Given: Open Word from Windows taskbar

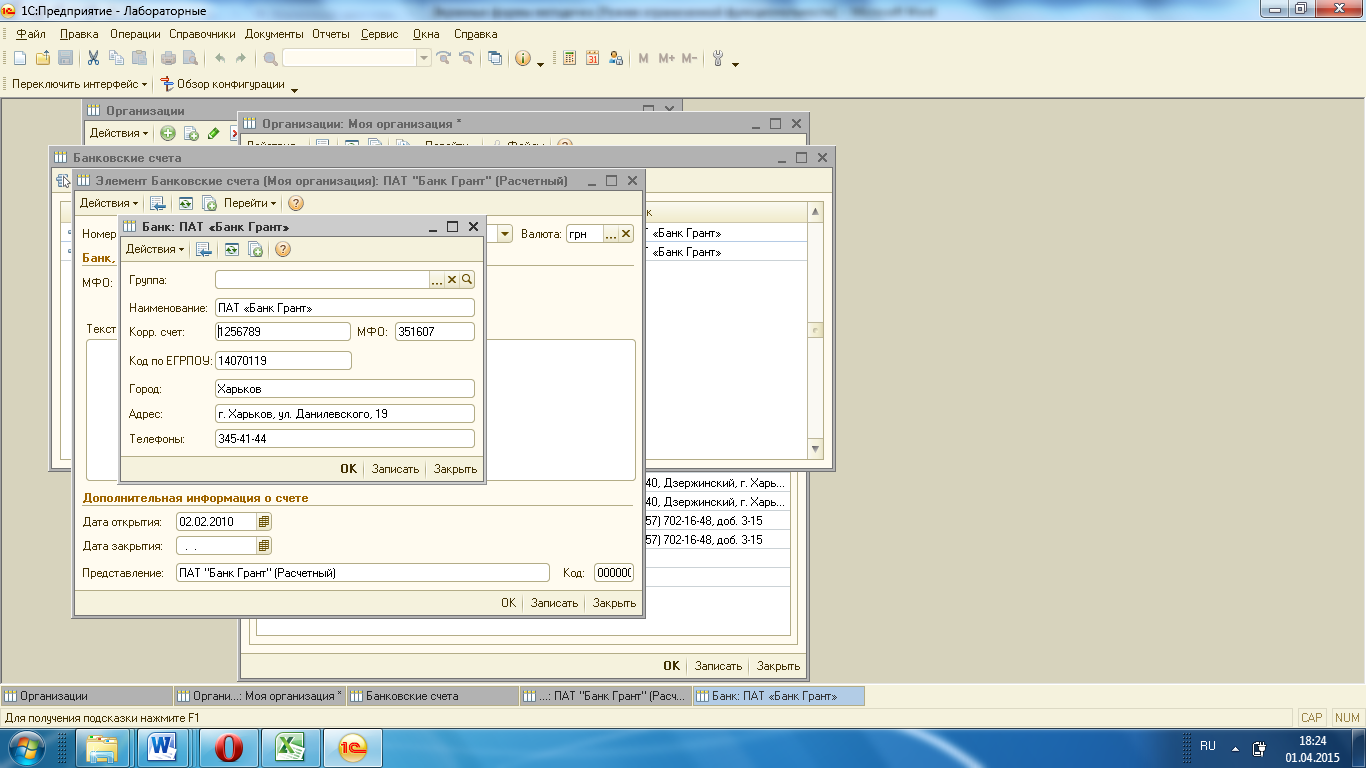Looking at the screenshot, I should click(x=162, y=747).
